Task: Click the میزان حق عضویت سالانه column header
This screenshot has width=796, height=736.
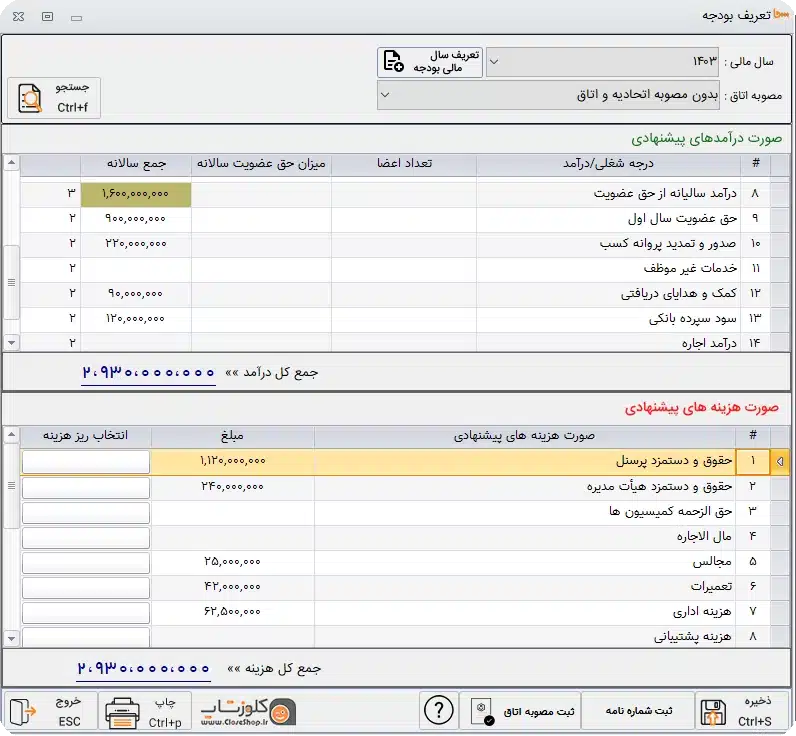Action: [261, 163]
